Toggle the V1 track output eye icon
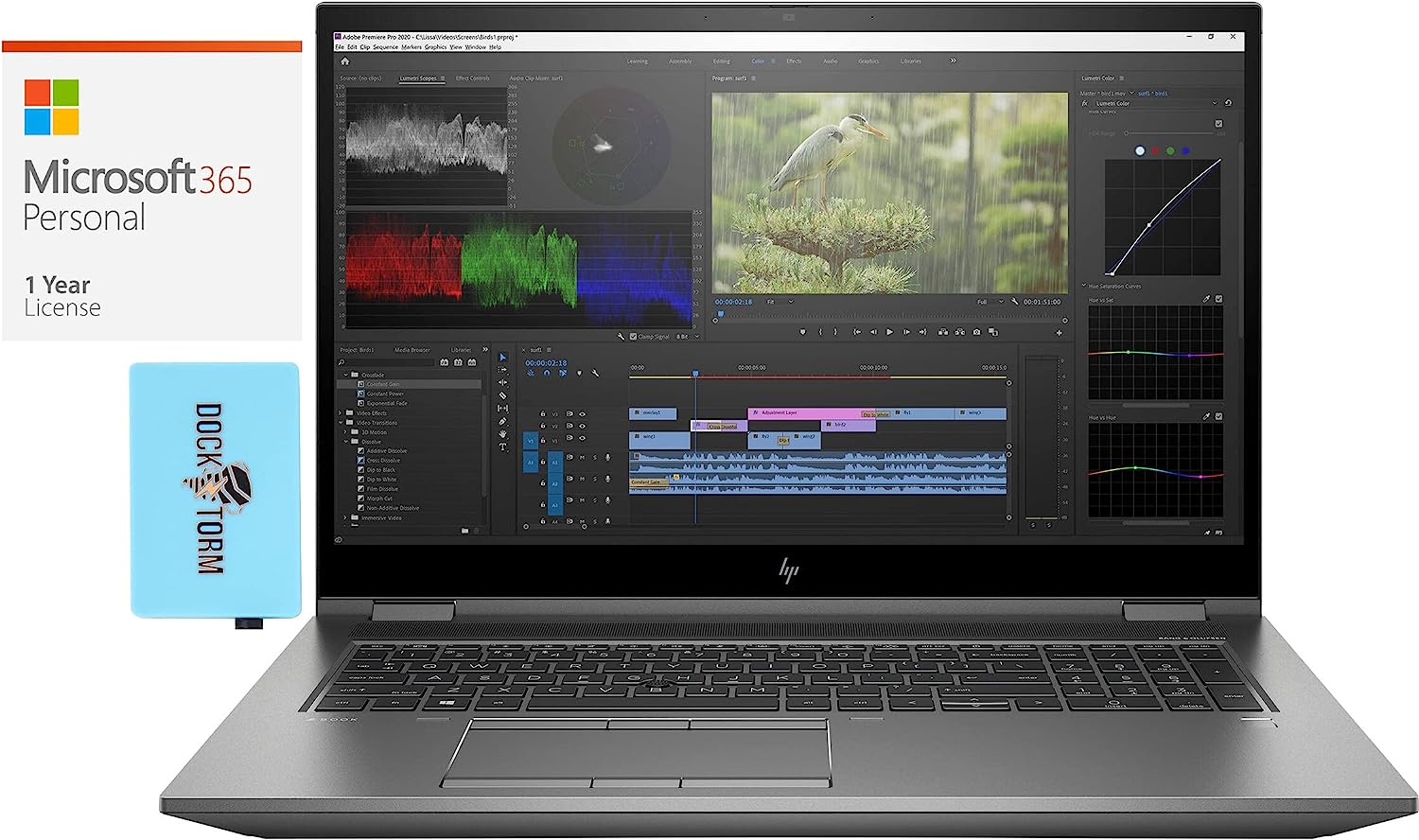 (x=584, y=440)
